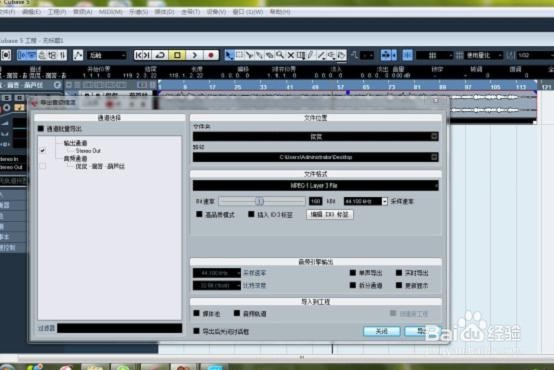
Task: Open the 编辑(E) menu
Action: [31, 12]
